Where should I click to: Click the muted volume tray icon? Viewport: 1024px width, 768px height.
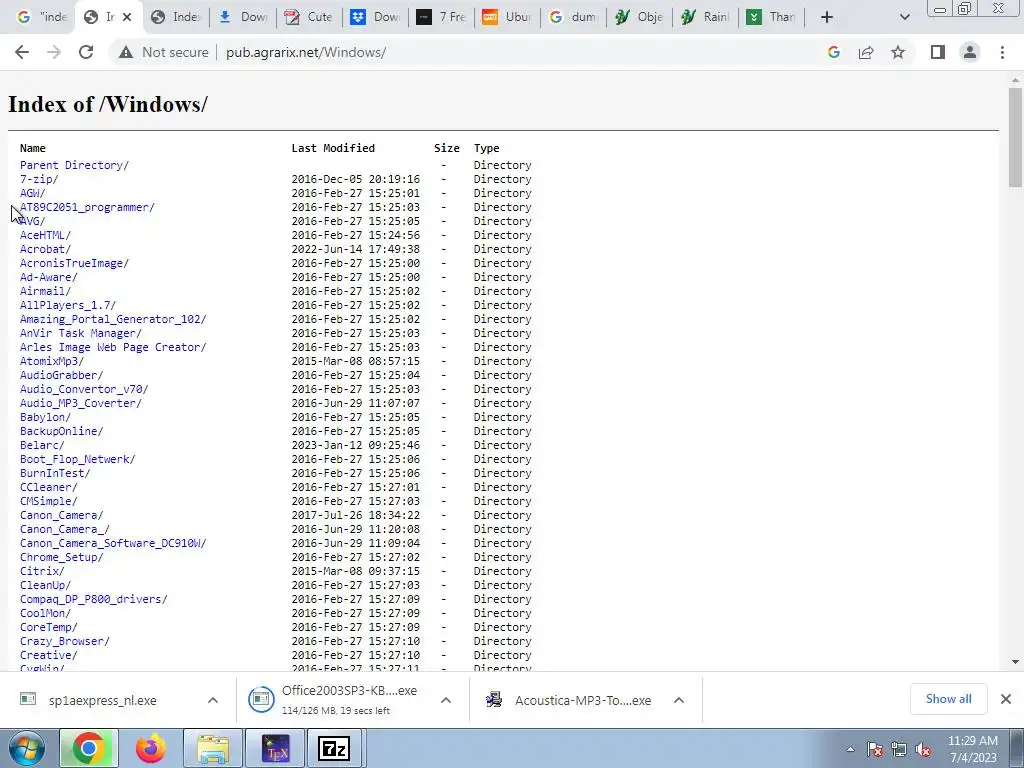pyautogui.click(x=923, y=750)
